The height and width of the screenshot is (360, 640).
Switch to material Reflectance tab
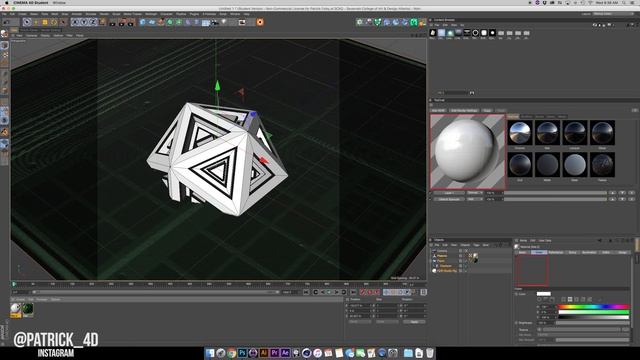[x=556, y=252]
